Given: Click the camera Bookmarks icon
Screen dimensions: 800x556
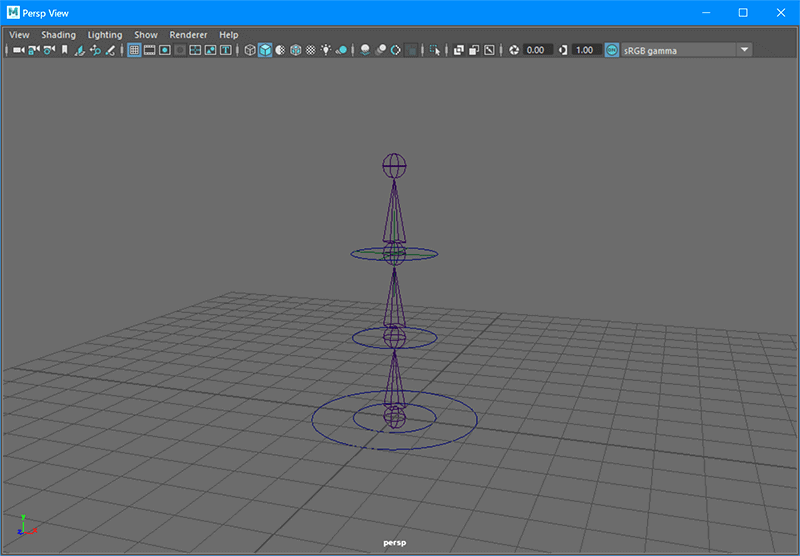Looking at the screenshot, I should 64,50.
